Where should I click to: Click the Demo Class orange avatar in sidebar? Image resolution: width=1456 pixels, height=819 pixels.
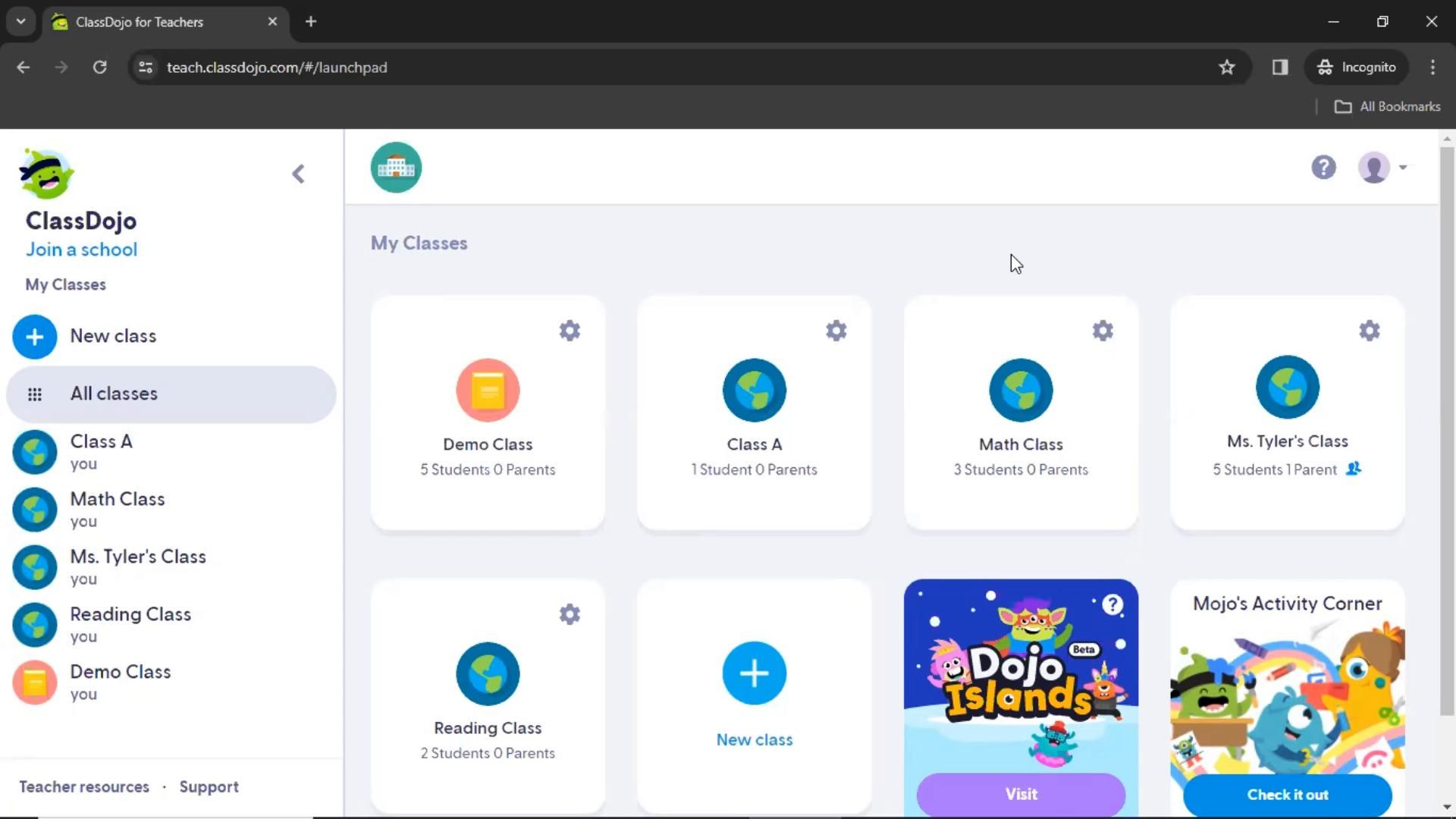(x=34, y=682)
